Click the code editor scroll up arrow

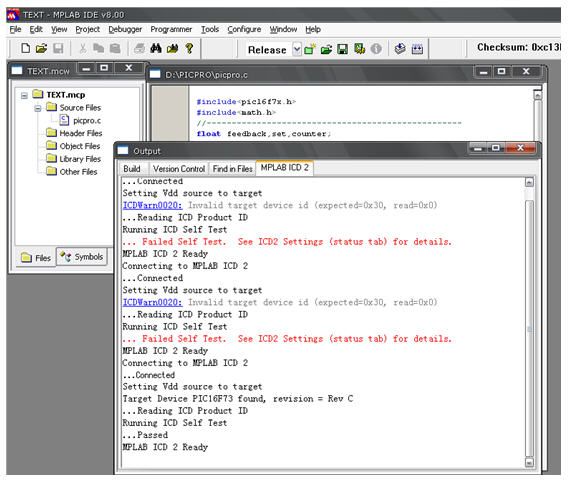[x=537, y=96]
